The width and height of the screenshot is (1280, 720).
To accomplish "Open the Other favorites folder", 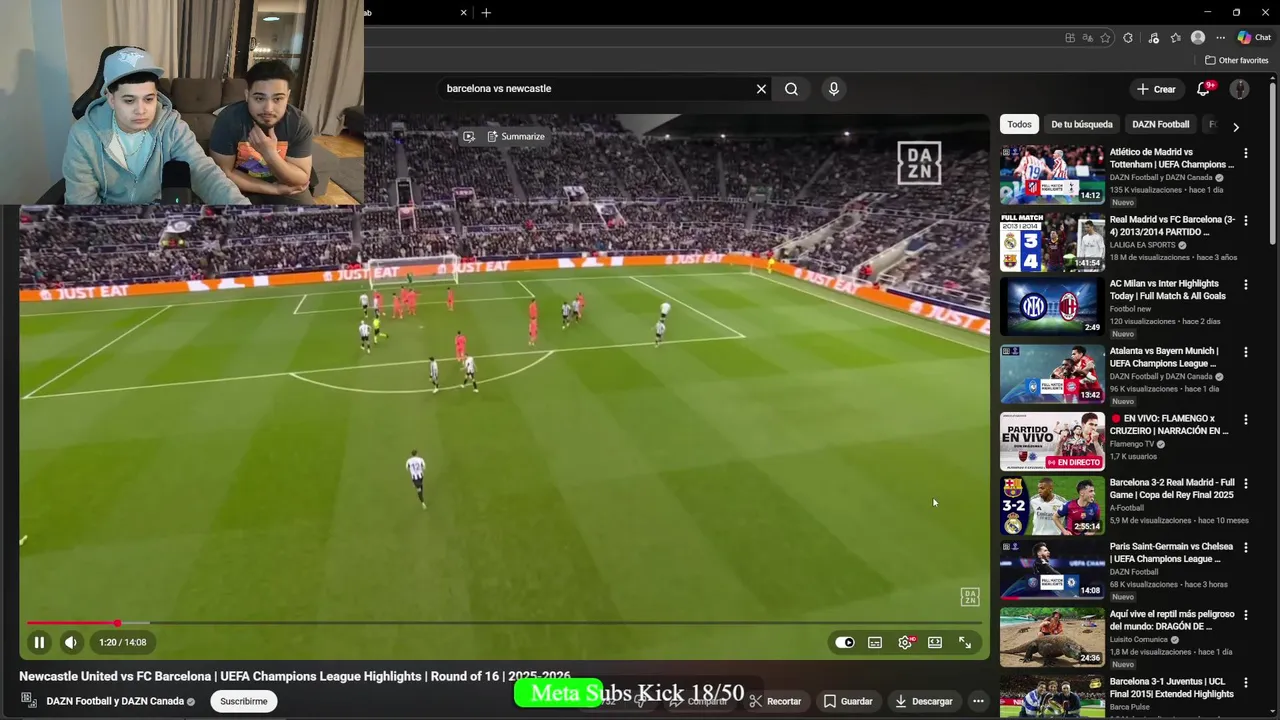I will click(x=1236, y=60).
